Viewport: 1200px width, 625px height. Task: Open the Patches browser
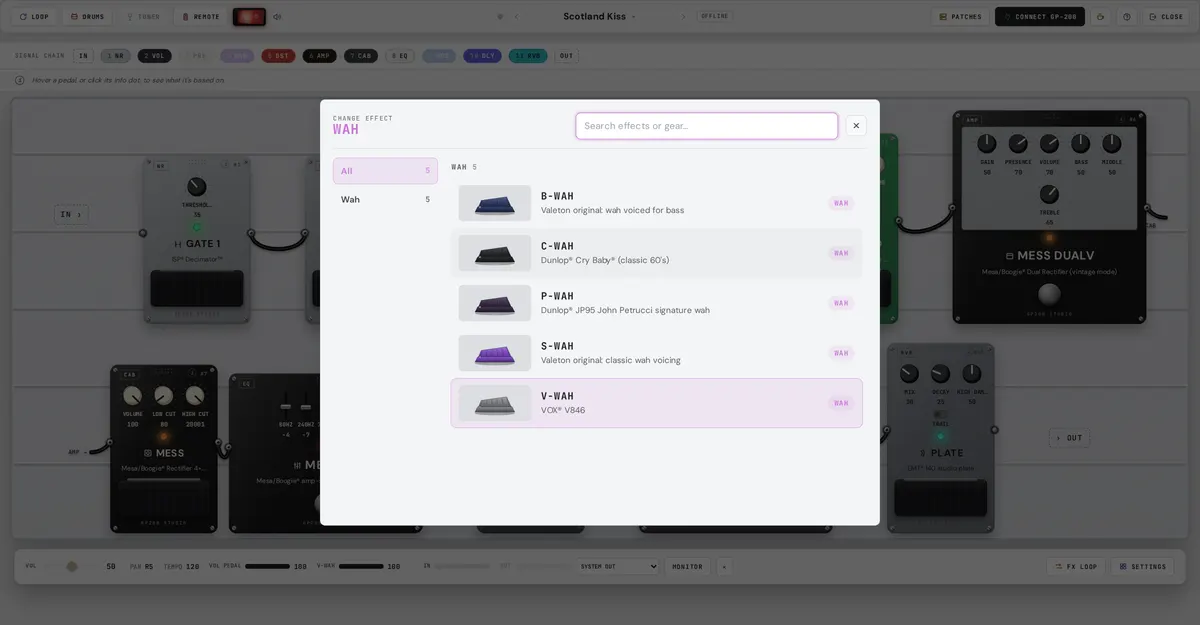[960, 17]
